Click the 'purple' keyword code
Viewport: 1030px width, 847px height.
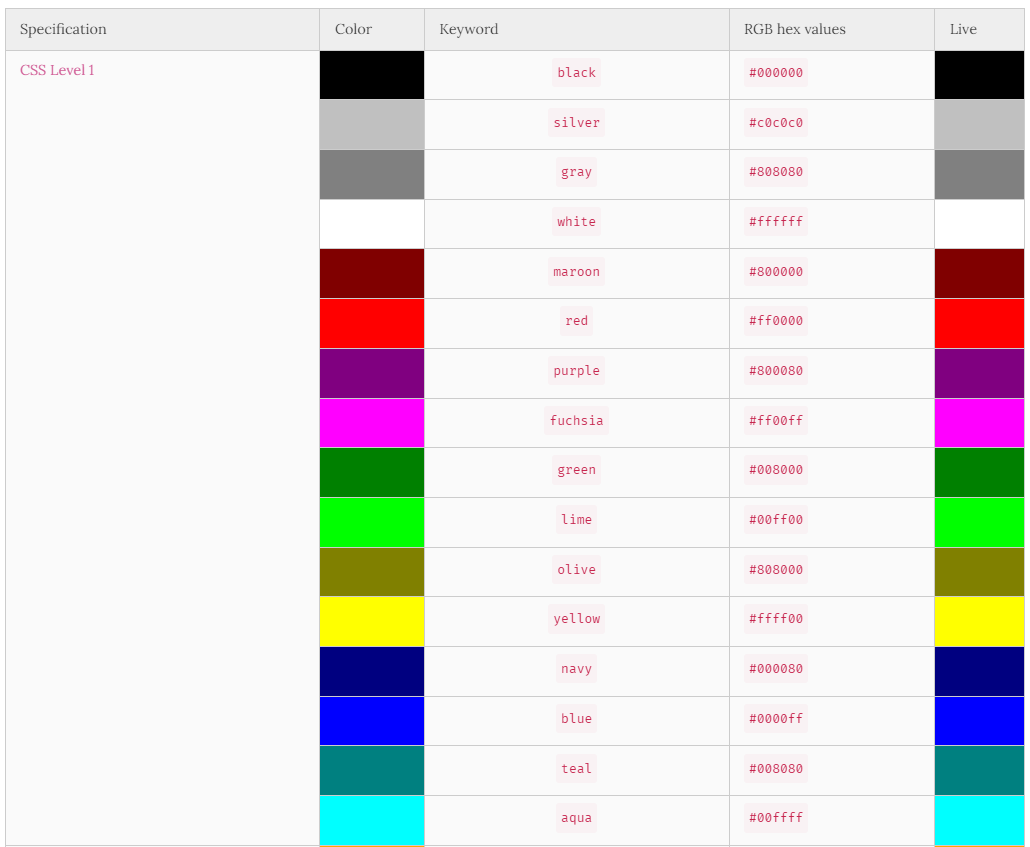point(576,371)
